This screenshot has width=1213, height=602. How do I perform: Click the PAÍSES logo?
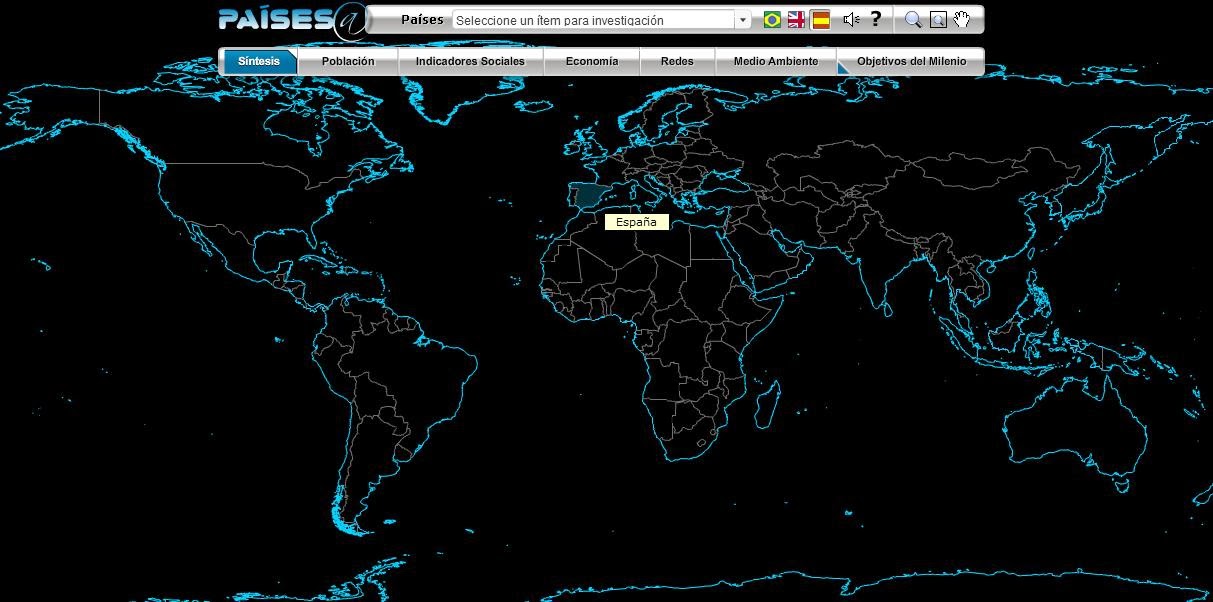click(x=281, y=18)
